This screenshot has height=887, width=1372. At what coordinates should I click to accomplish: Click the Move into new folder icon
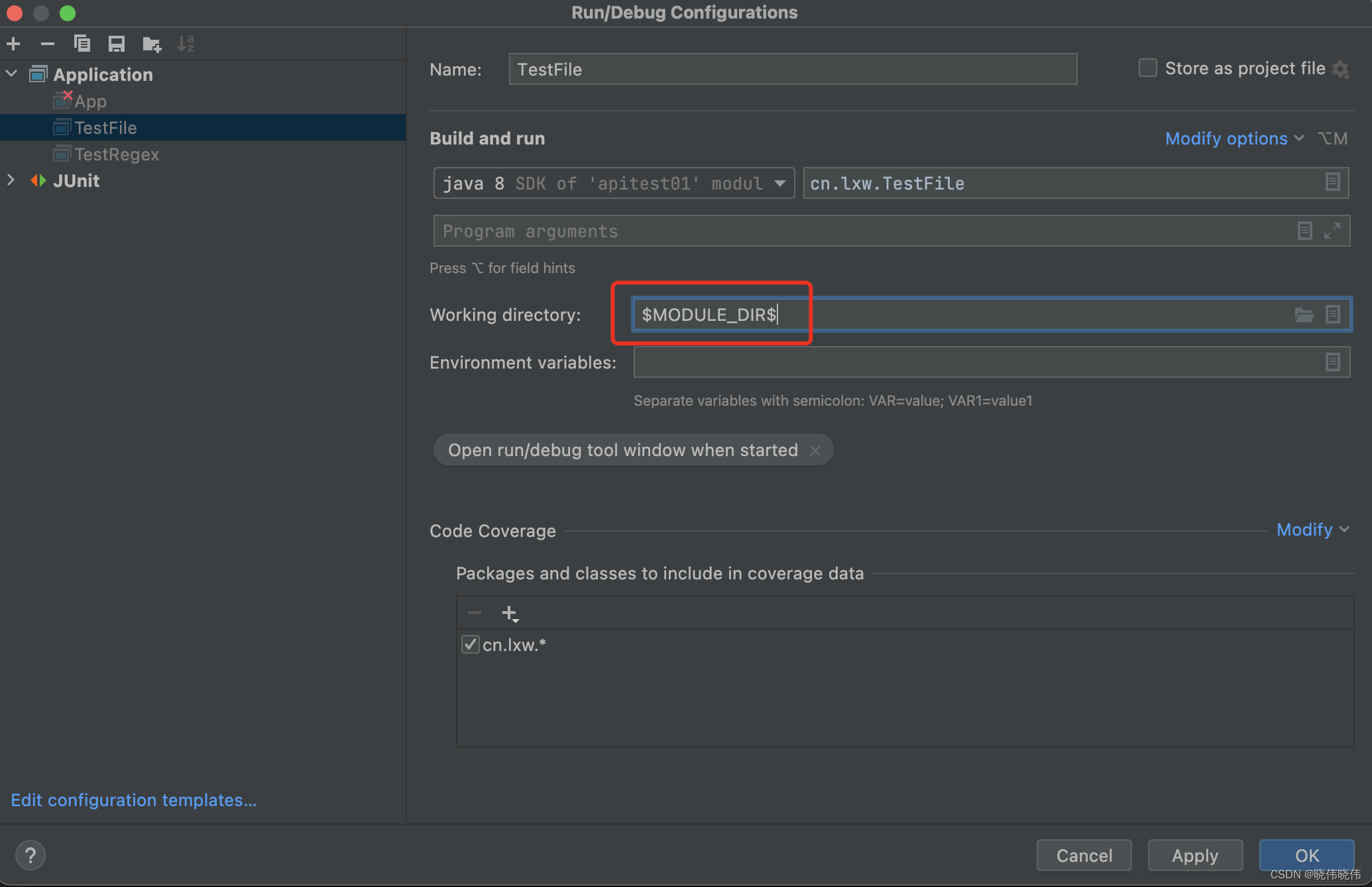point(151,44)
